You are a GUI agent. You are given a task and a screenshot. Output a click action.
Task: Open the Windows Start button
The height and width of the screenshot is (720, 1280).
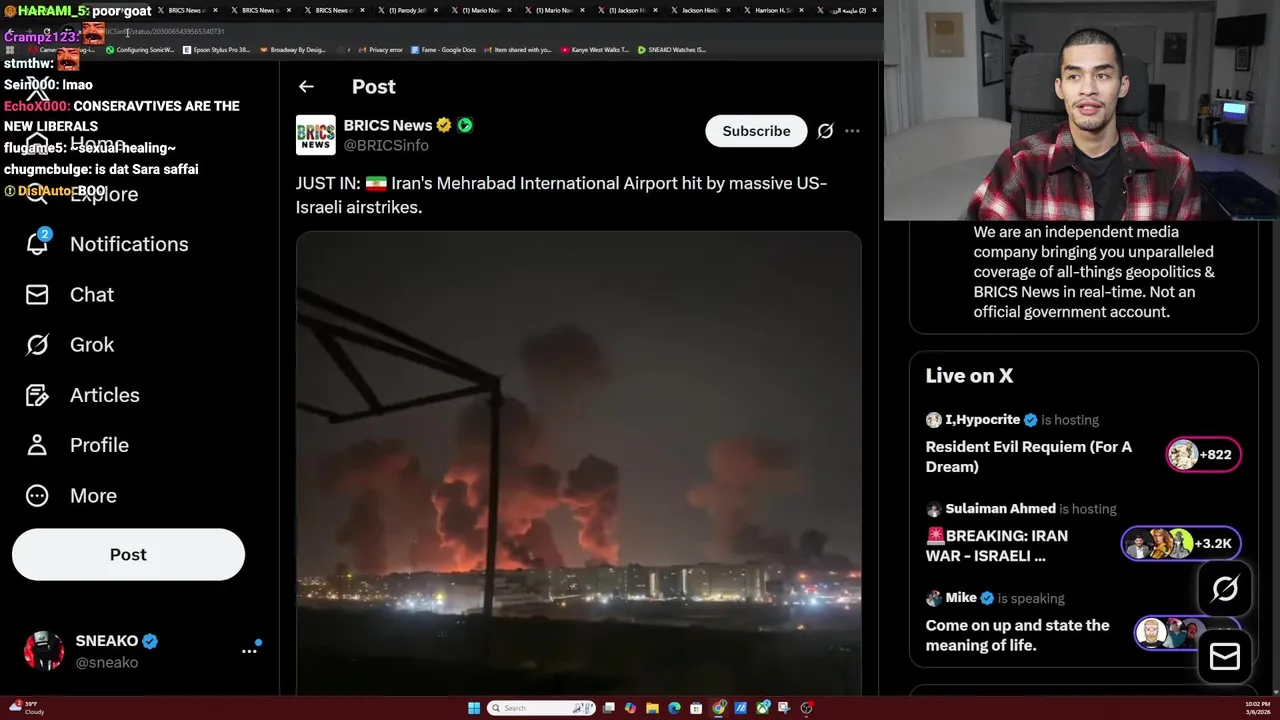tap(474, 708)
